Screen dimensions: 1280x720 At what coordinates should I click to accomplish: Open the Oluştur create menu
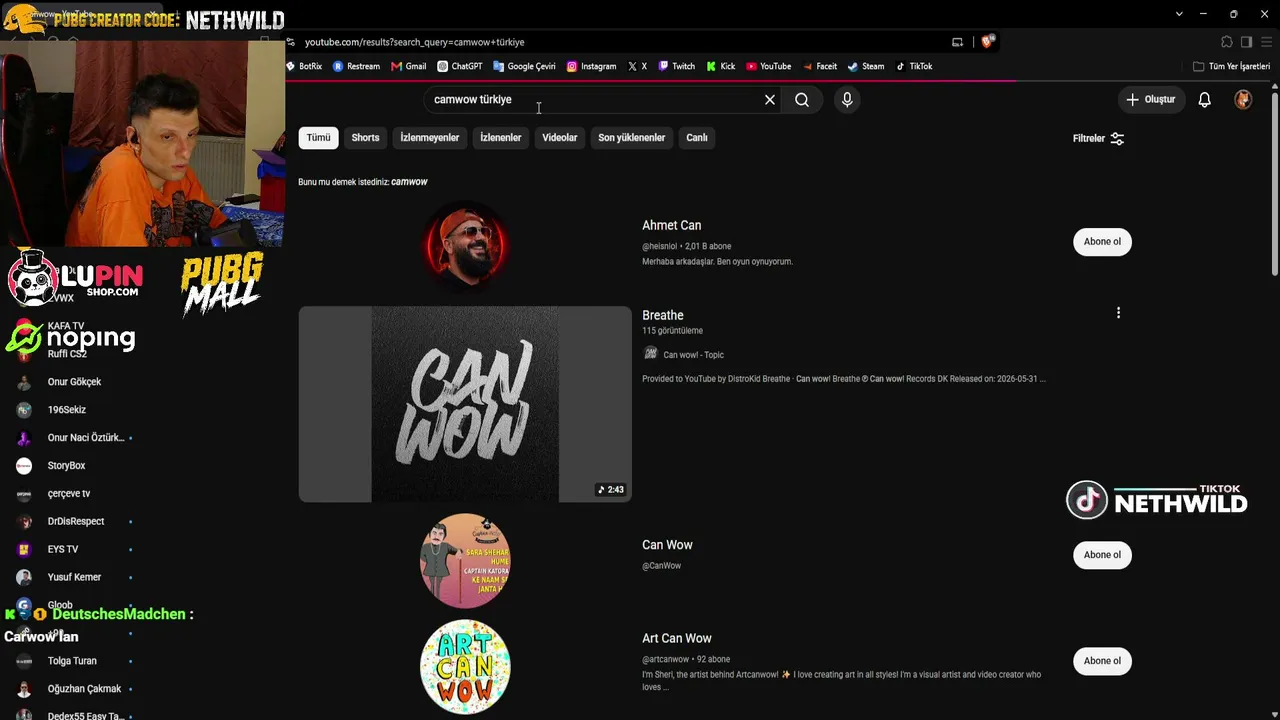coord(1151,100)
